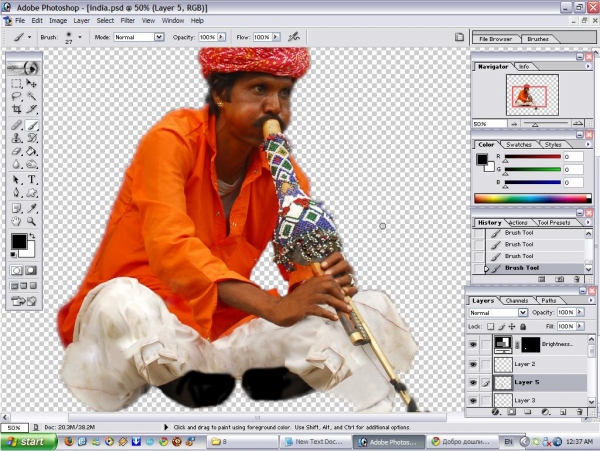The image size is (600, 451).
Task: Switch to the Swatches tab
Action: point(519,145)
